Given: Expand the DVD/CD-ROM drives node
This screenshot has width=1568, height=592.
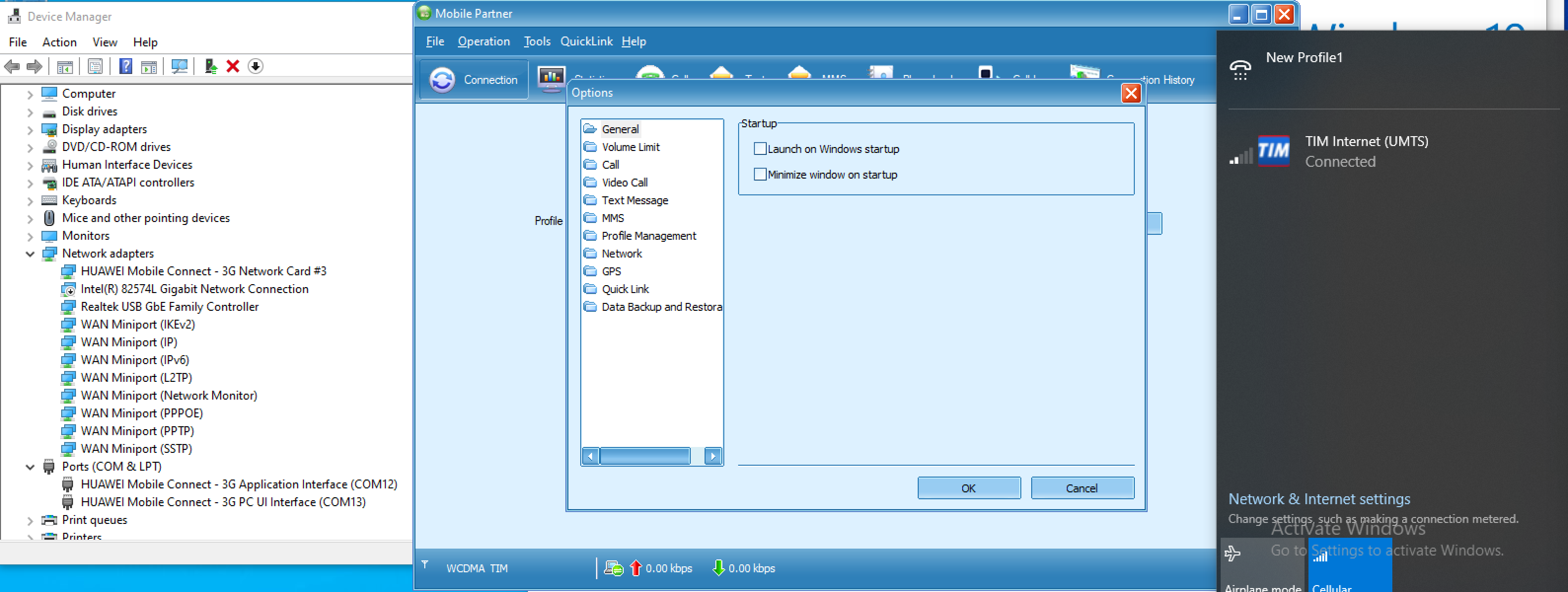Looking at the screenshot, I should click(30, 147).
